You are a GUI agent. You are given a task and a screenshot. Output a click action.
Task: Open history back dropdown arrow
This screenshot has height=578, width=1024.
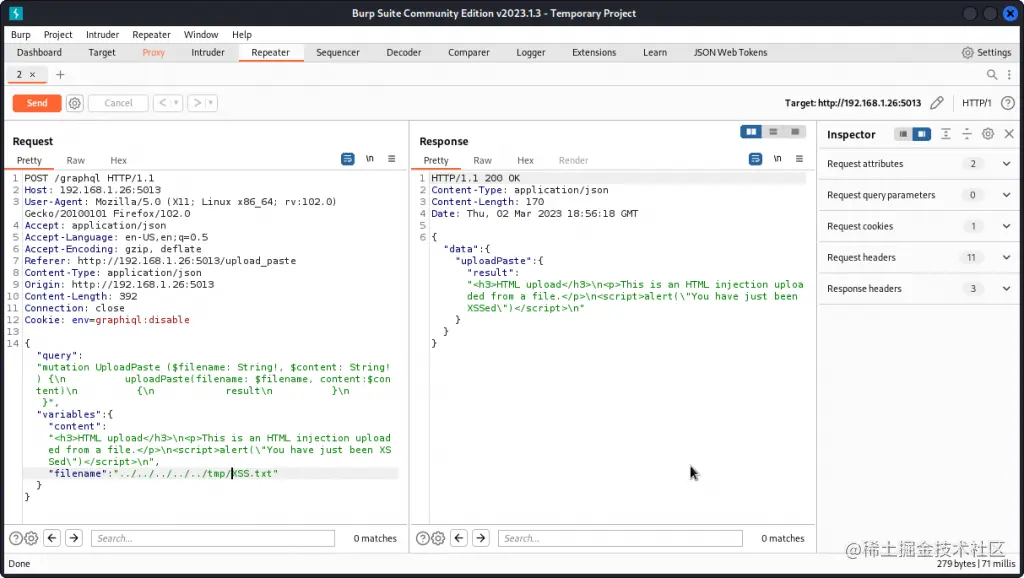click(176, 103)
